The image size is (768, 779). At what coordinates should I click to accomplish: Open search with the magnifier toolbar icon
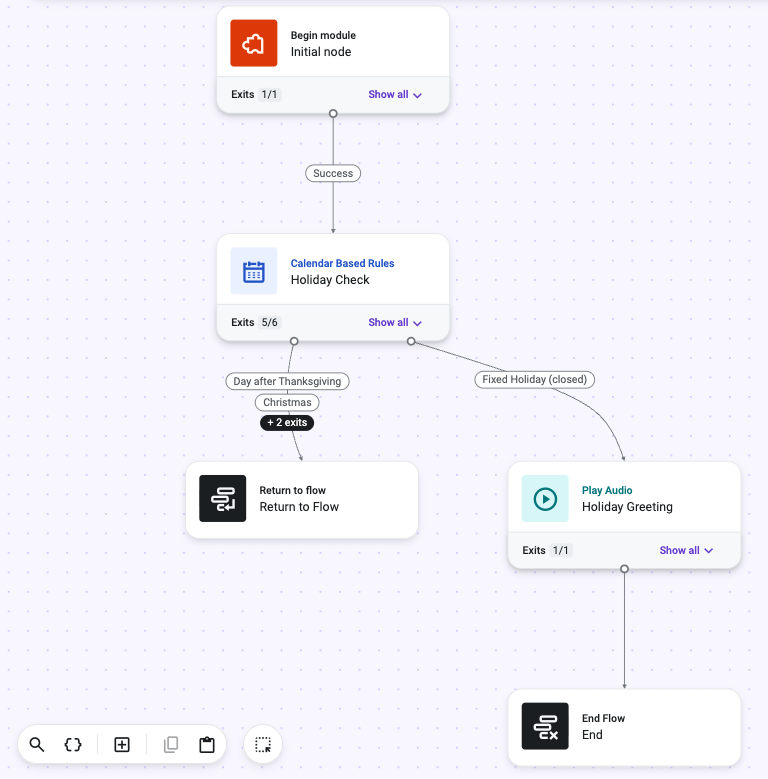[x=37, y=745]
